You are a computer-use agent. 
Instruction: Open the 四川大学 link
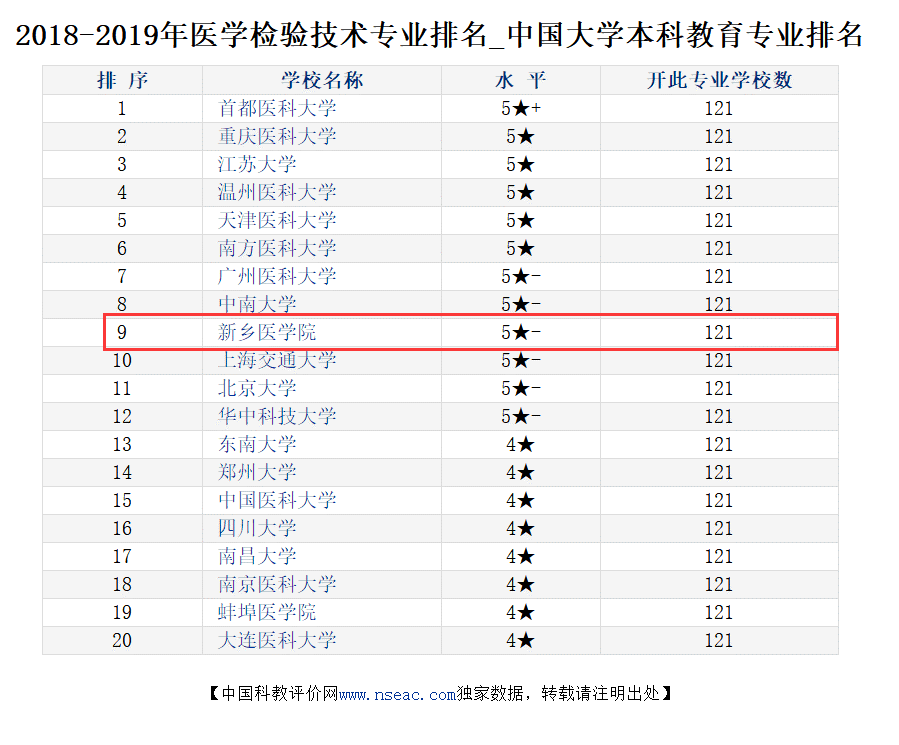(257, 528)
